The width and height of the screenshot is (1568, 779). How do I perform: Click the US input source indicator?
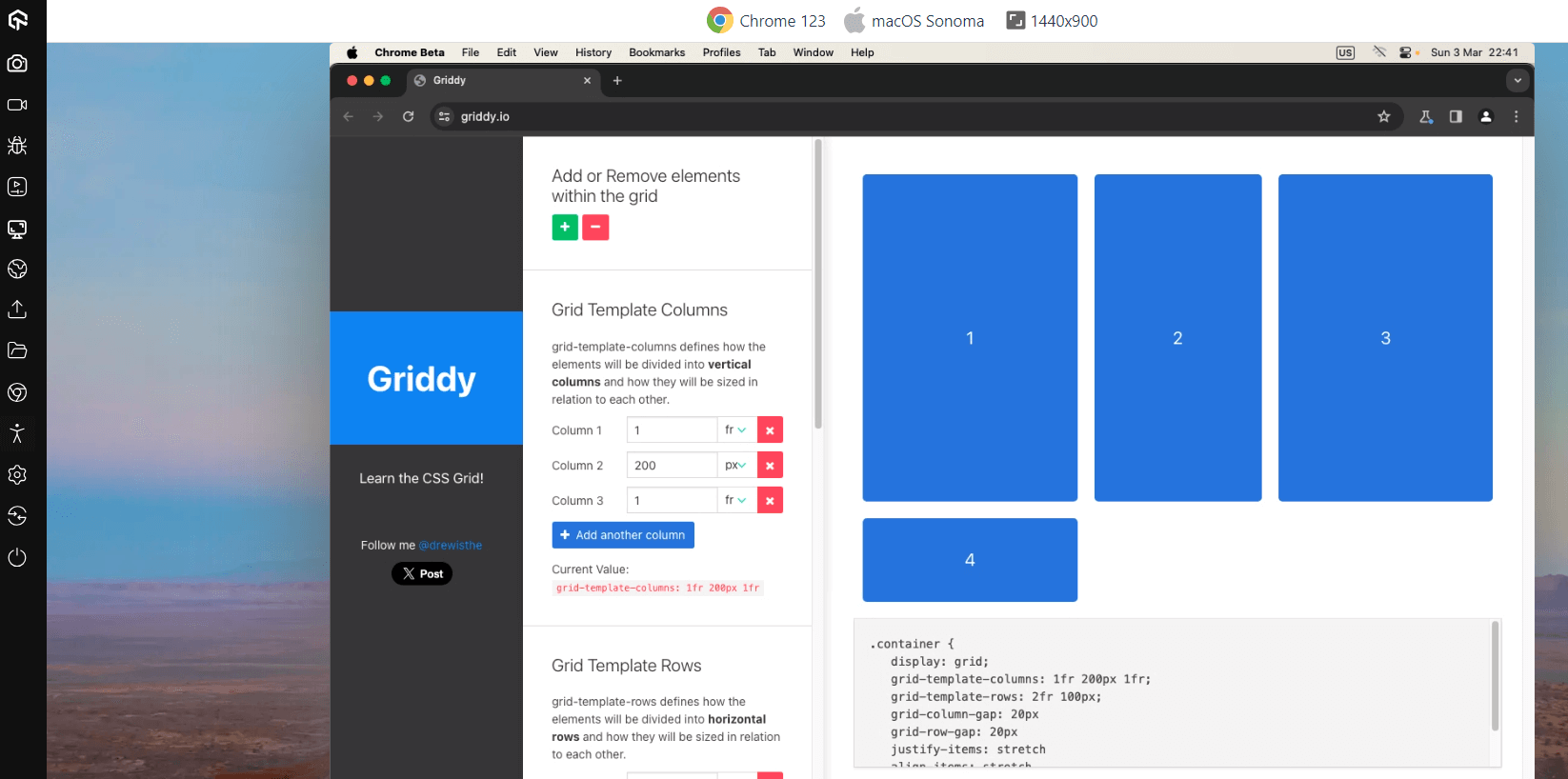pos(1345,53)
